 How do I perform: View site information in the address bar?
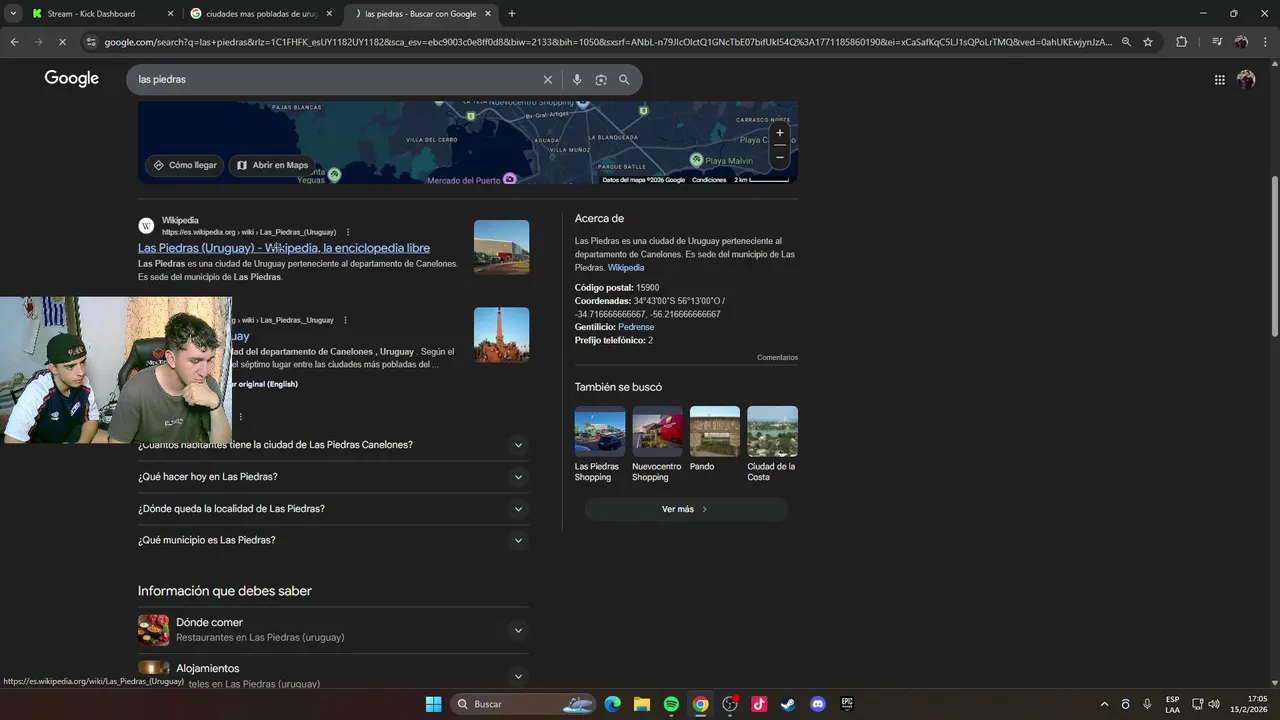[x=91, y=42]
